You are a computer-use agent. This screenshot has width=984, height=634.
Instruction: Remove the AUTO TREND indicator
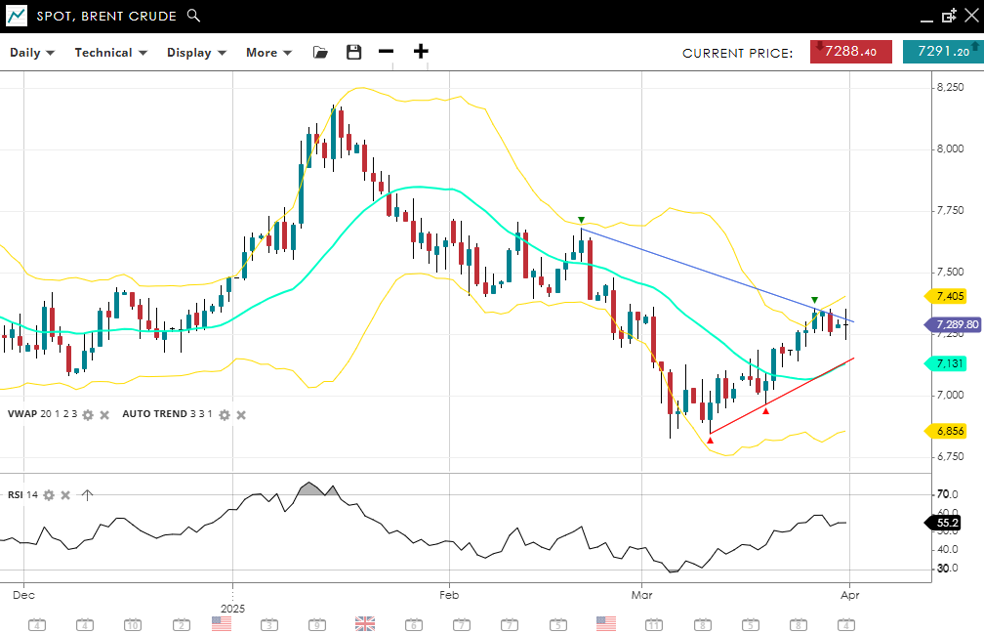tap(240, 414)
